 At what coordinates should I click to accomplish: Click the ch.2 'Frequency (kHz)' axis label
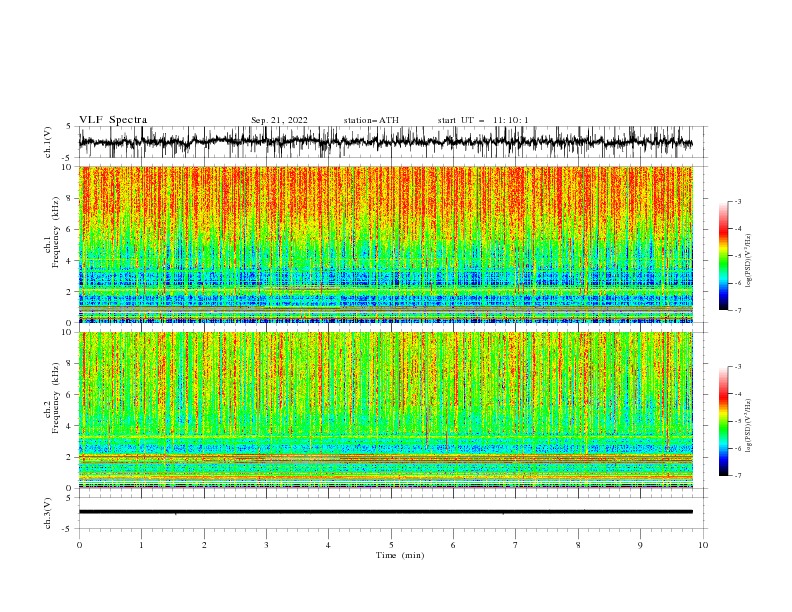(56, 398)
